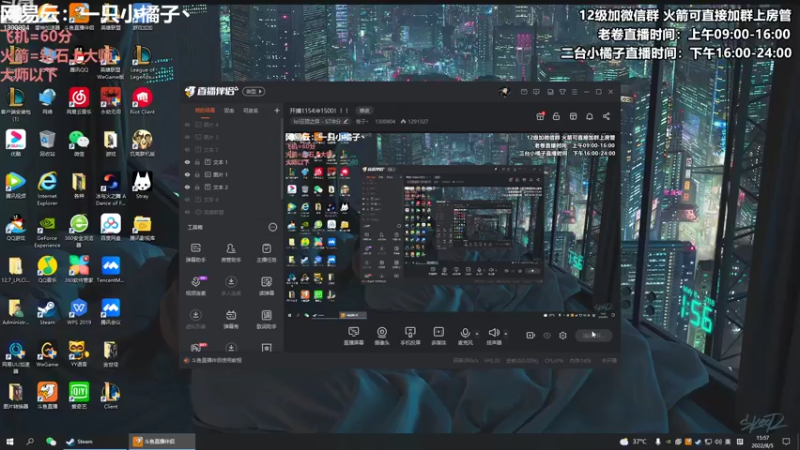Image resolution: width=800 pixels, height=450 pixels.
Task: Open the 主播任务 tool in the toolbox
Action: (x=266, y=253)
